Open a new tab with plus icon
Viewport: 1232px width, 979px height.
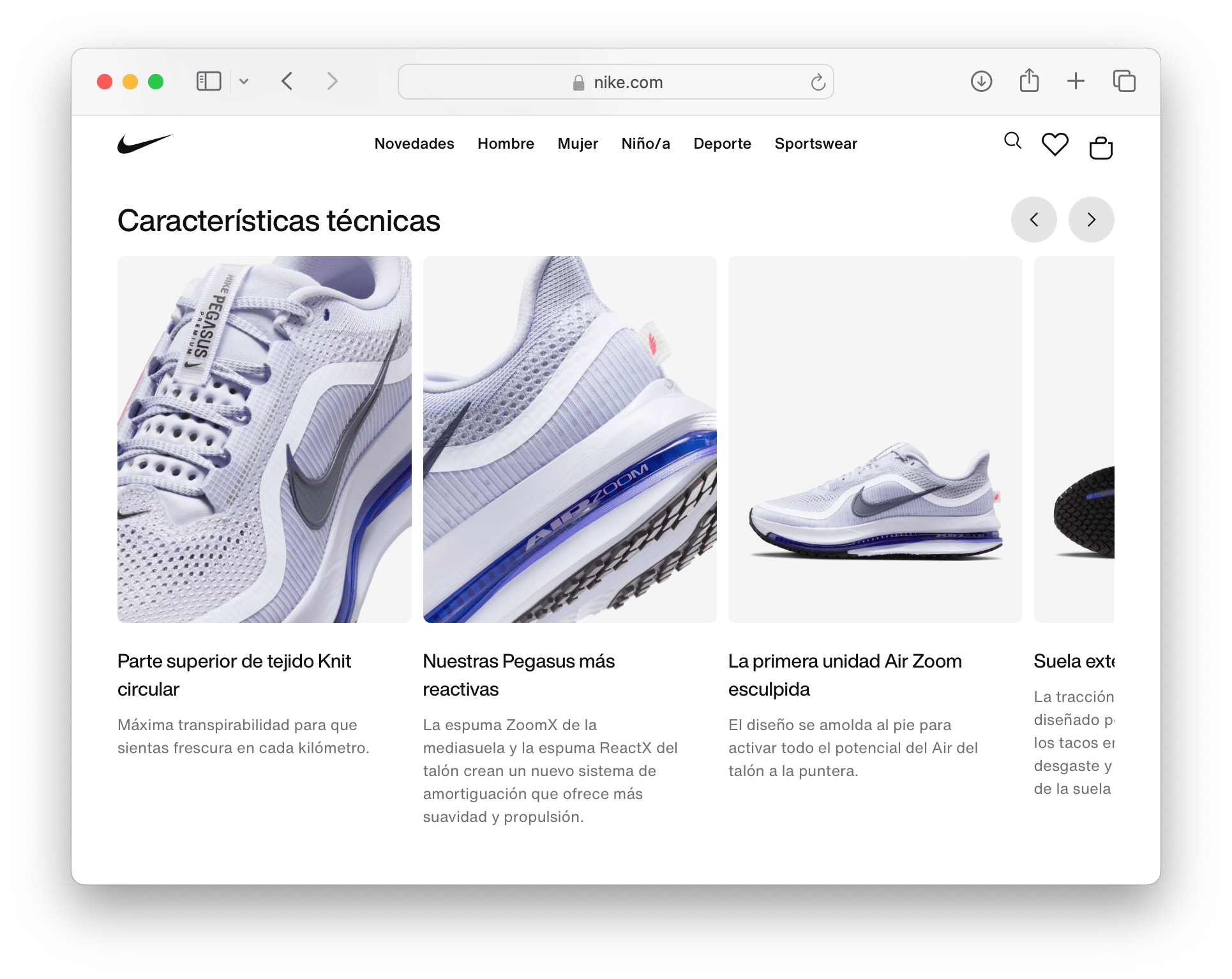1076,81
